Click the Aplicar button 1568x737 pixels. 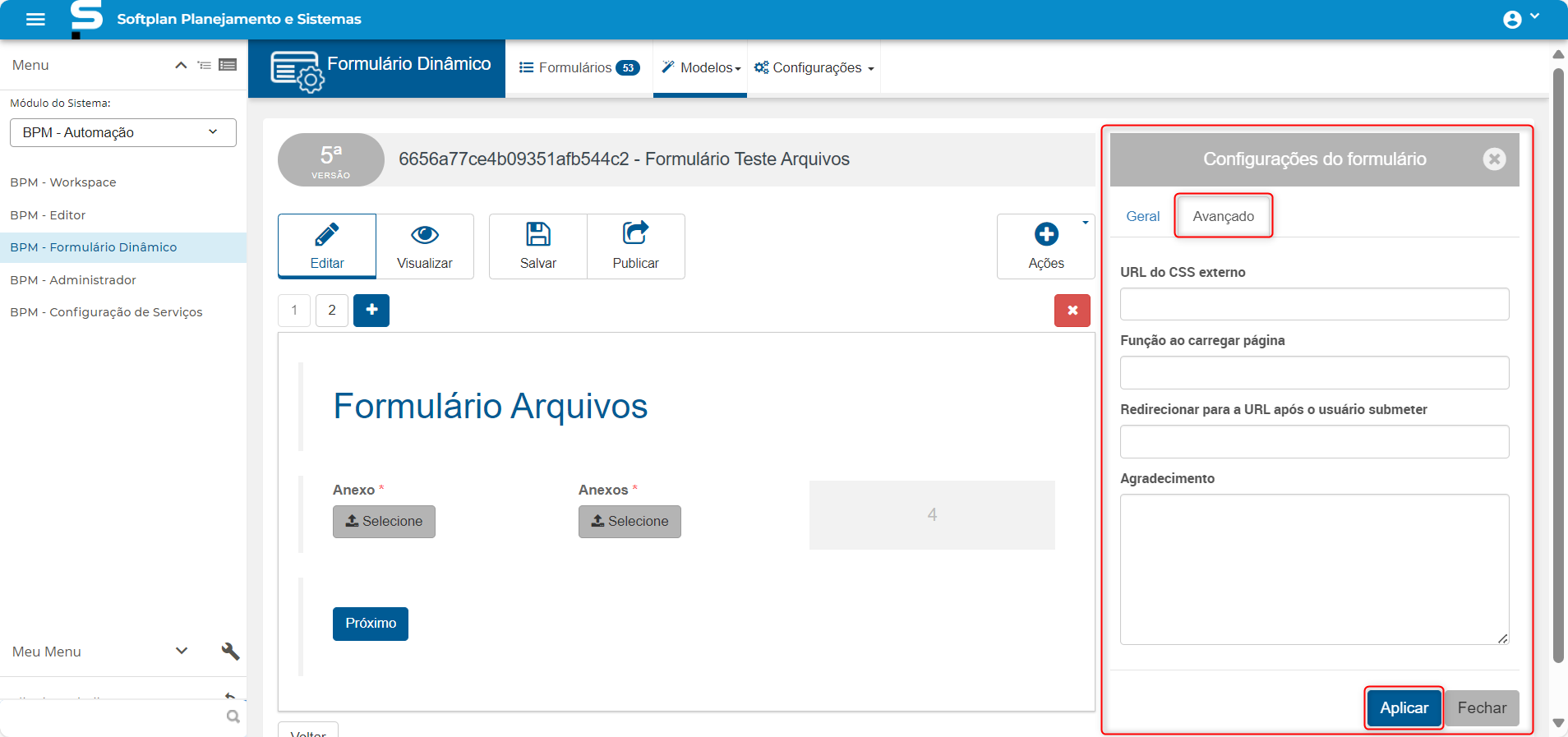[1404, 707]
